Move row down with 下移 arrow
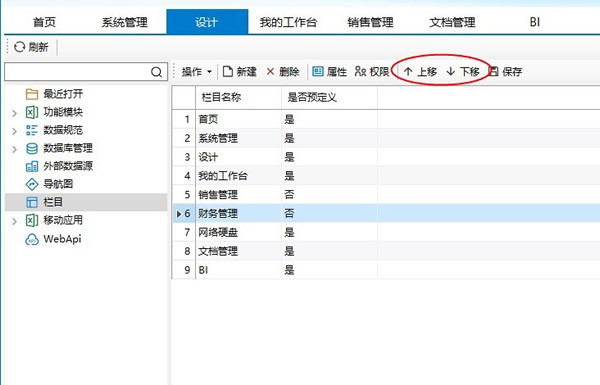 451,71
